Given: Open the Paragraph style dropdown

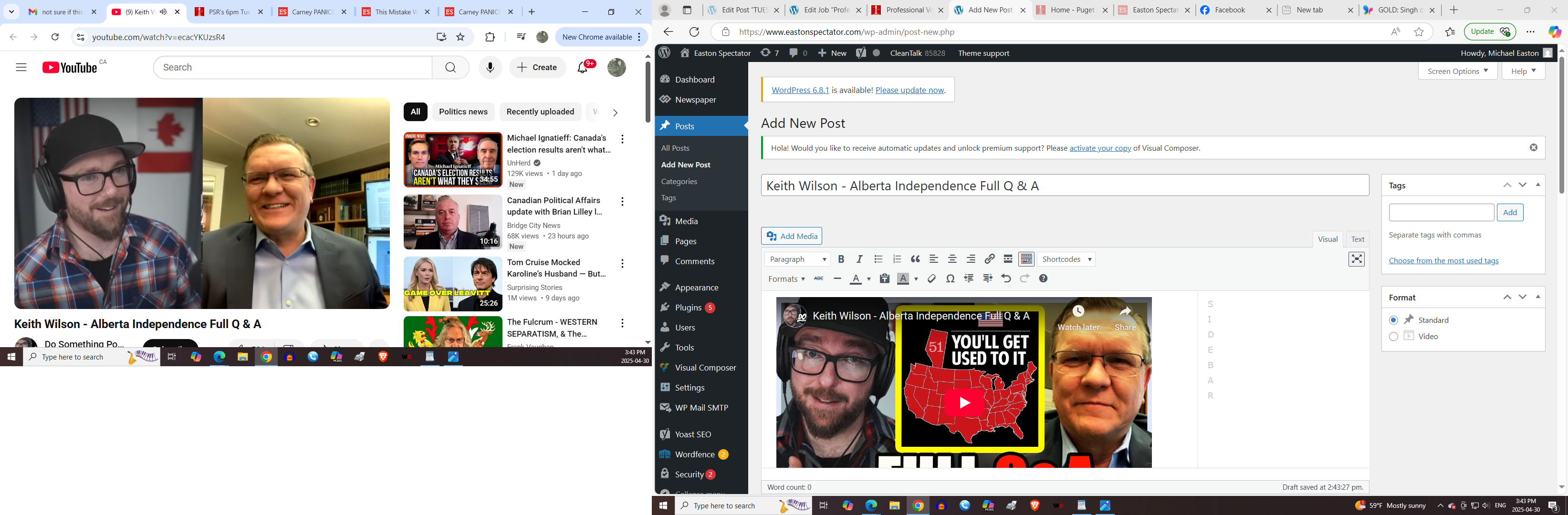Looking at the screenshot, I should coord(797,259).
